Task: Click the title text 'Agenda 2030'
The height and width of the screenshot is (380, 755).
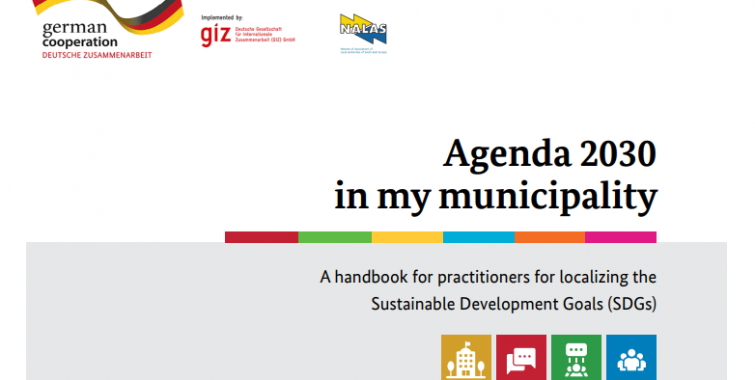Action: (550, 155)
